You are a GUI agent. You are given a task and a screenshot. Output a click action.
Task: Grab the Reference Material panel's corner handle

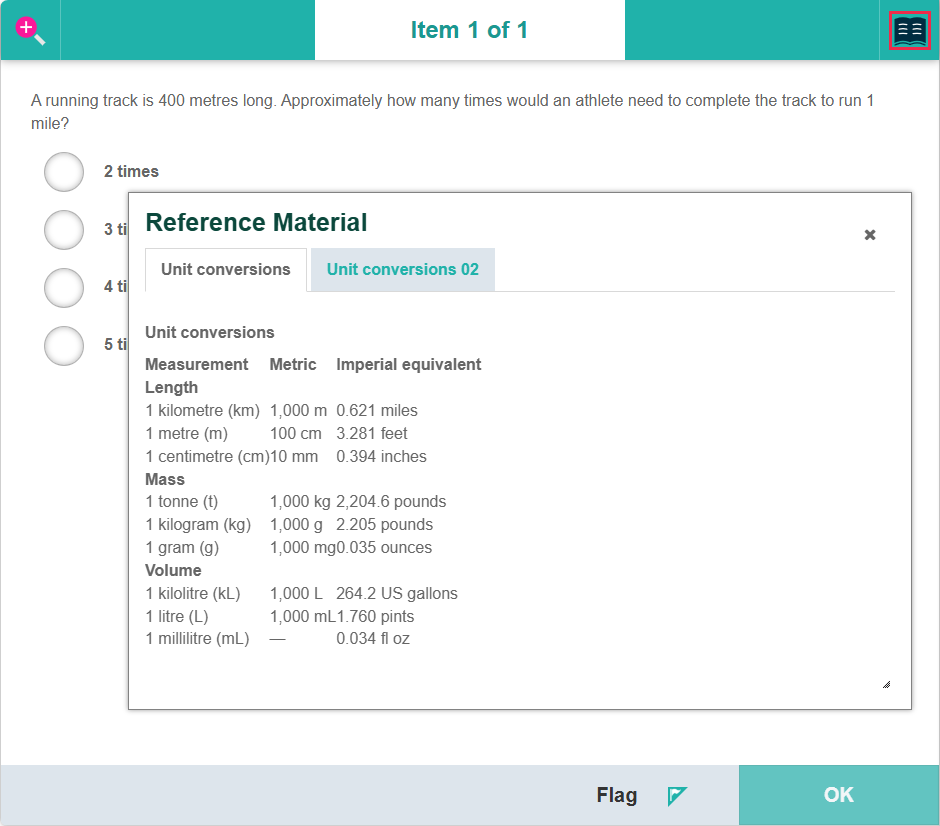click(x=887, y=685)
